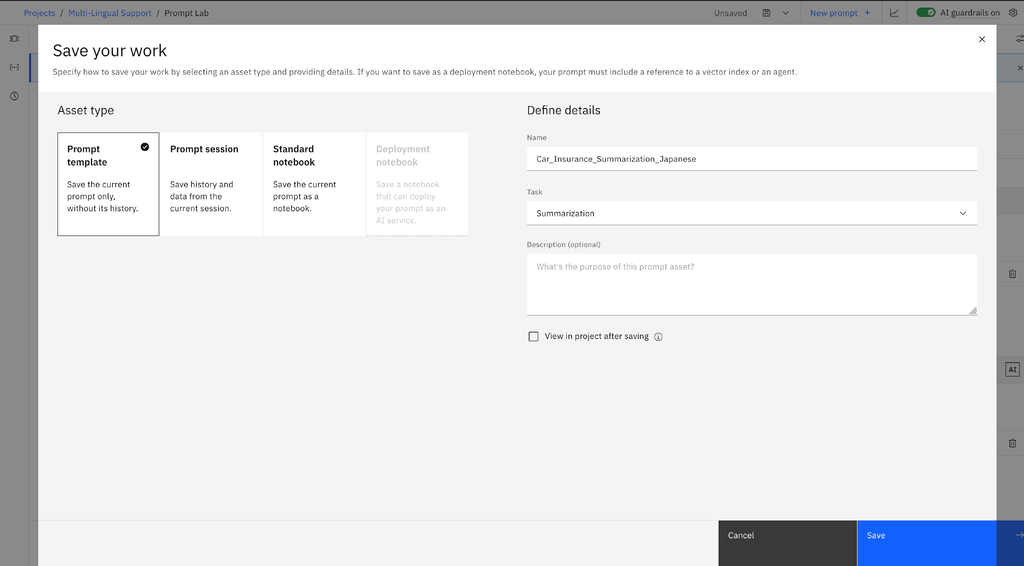Click the sample prompts icon atop left sidebar

(14, 39)
